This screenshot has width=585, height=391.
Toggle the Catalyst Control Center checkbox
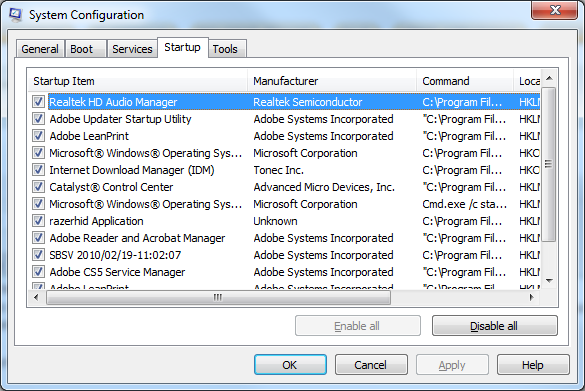coord(38,187)
